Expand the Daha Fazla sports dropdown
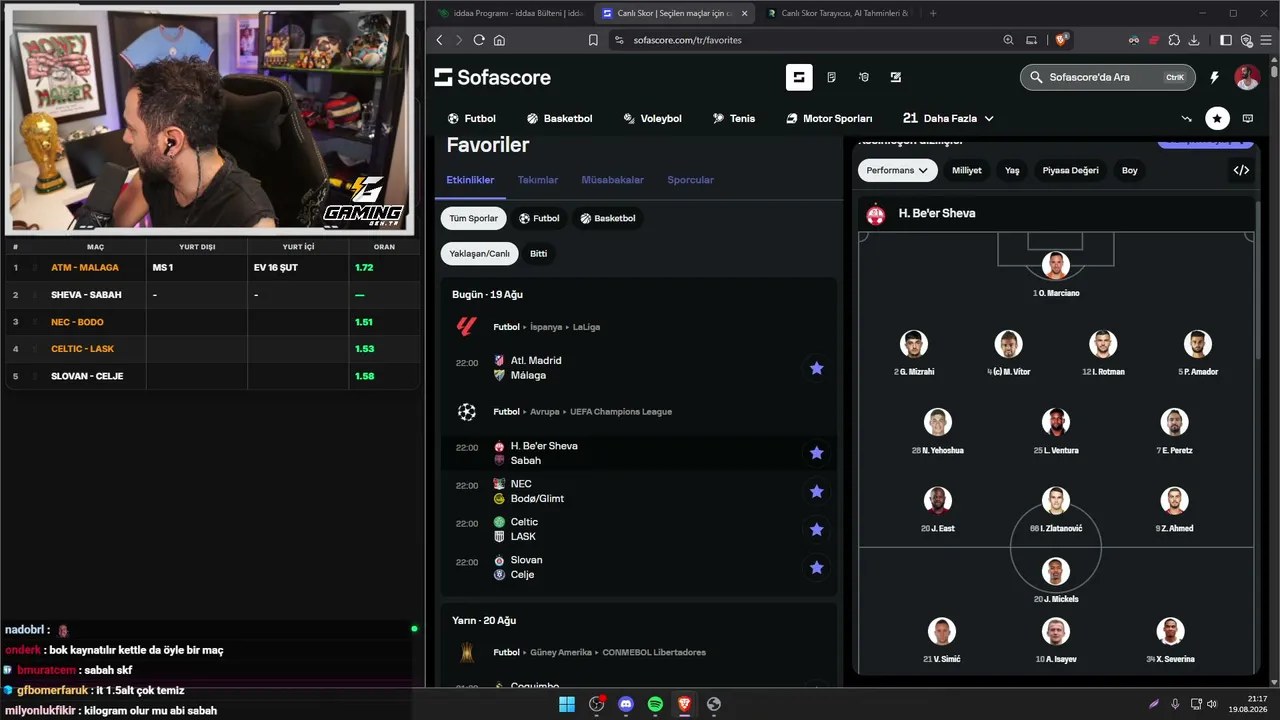Screen dimensions: 1280x720 [948, 118]
